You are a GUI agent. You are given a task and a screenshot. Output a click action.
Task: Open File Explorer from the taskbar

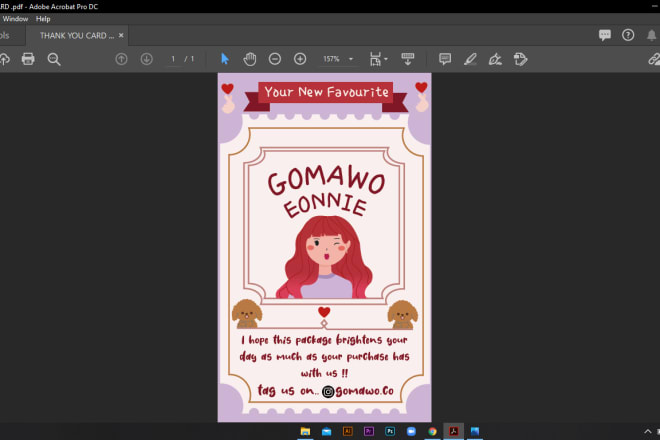pos(305,431)
